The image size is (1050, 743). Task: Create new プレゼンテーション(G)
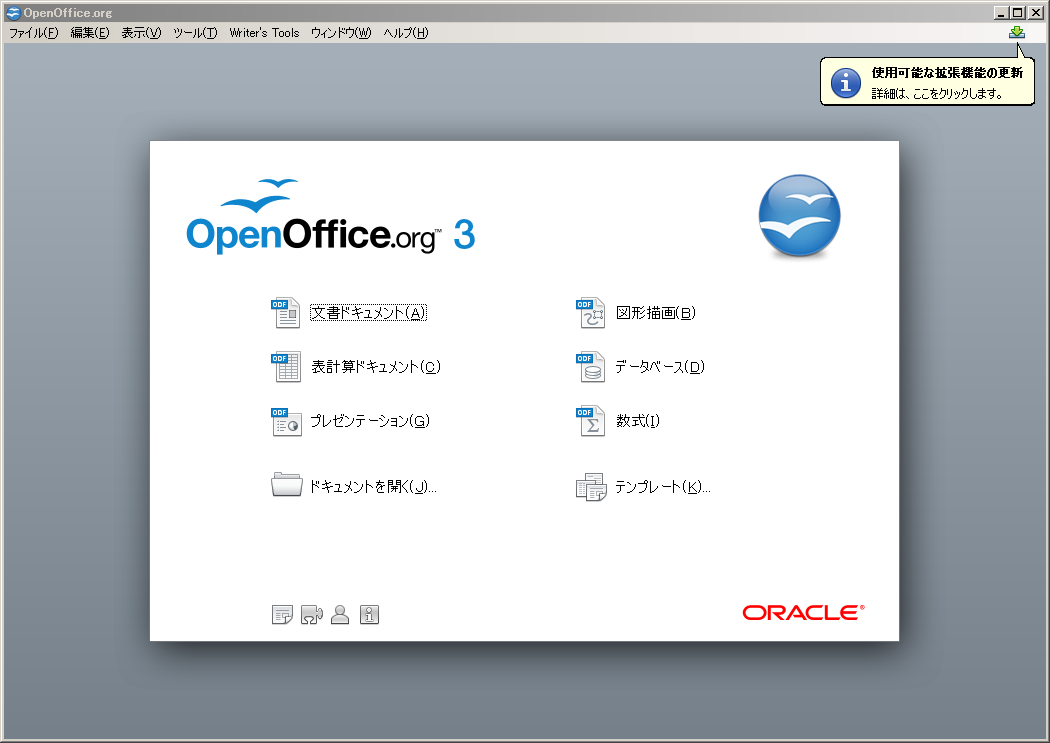370,421
